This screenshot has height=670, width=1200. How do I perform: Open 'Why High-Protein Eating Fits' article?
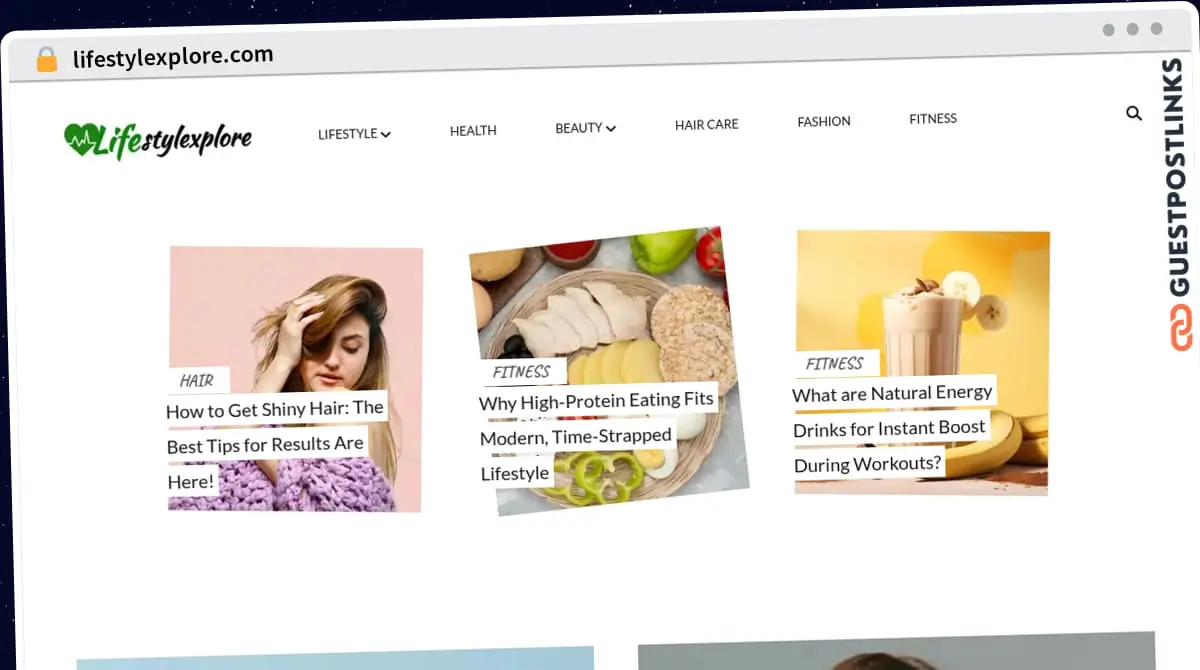(x=596, y=436)
